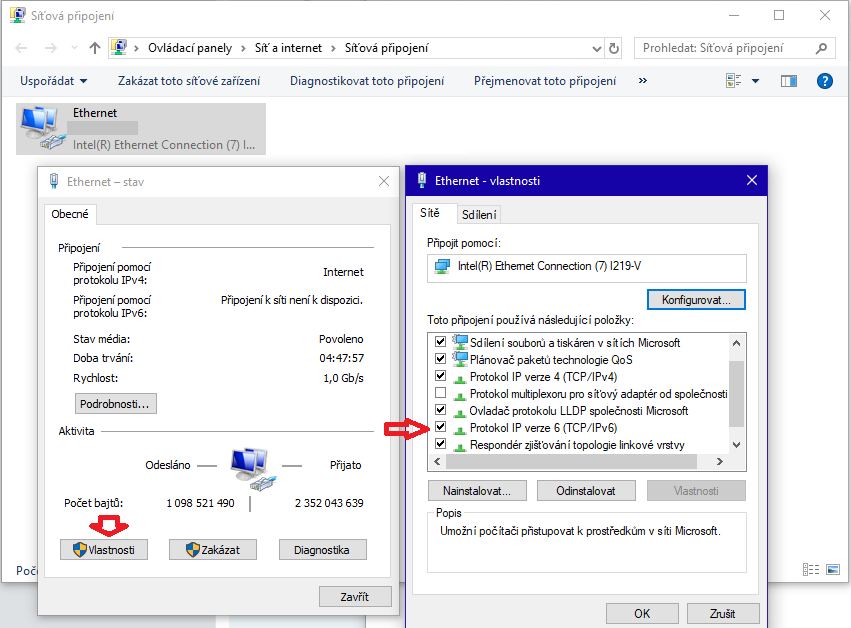Open the help question mark icon

(824, 81)
